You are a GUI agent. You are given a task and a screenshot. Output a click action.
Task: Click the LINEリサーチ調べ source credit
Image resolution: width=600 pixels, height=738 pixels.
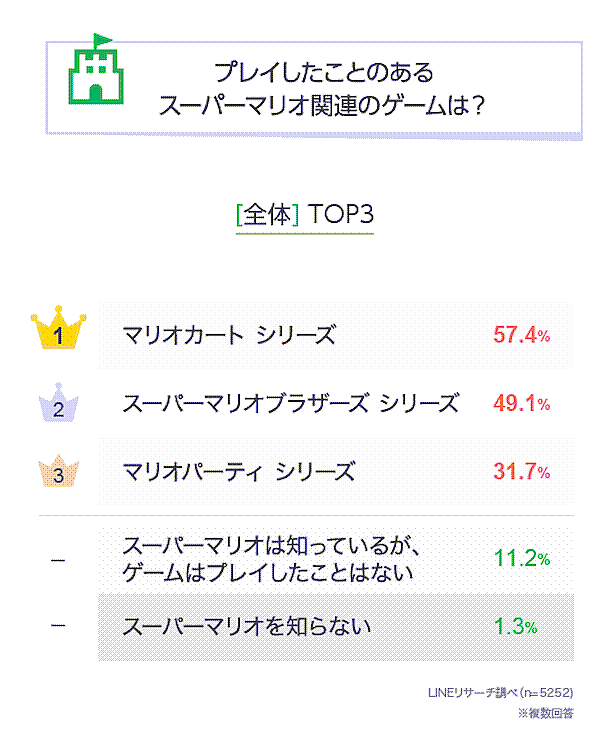[x=500, y=692]
